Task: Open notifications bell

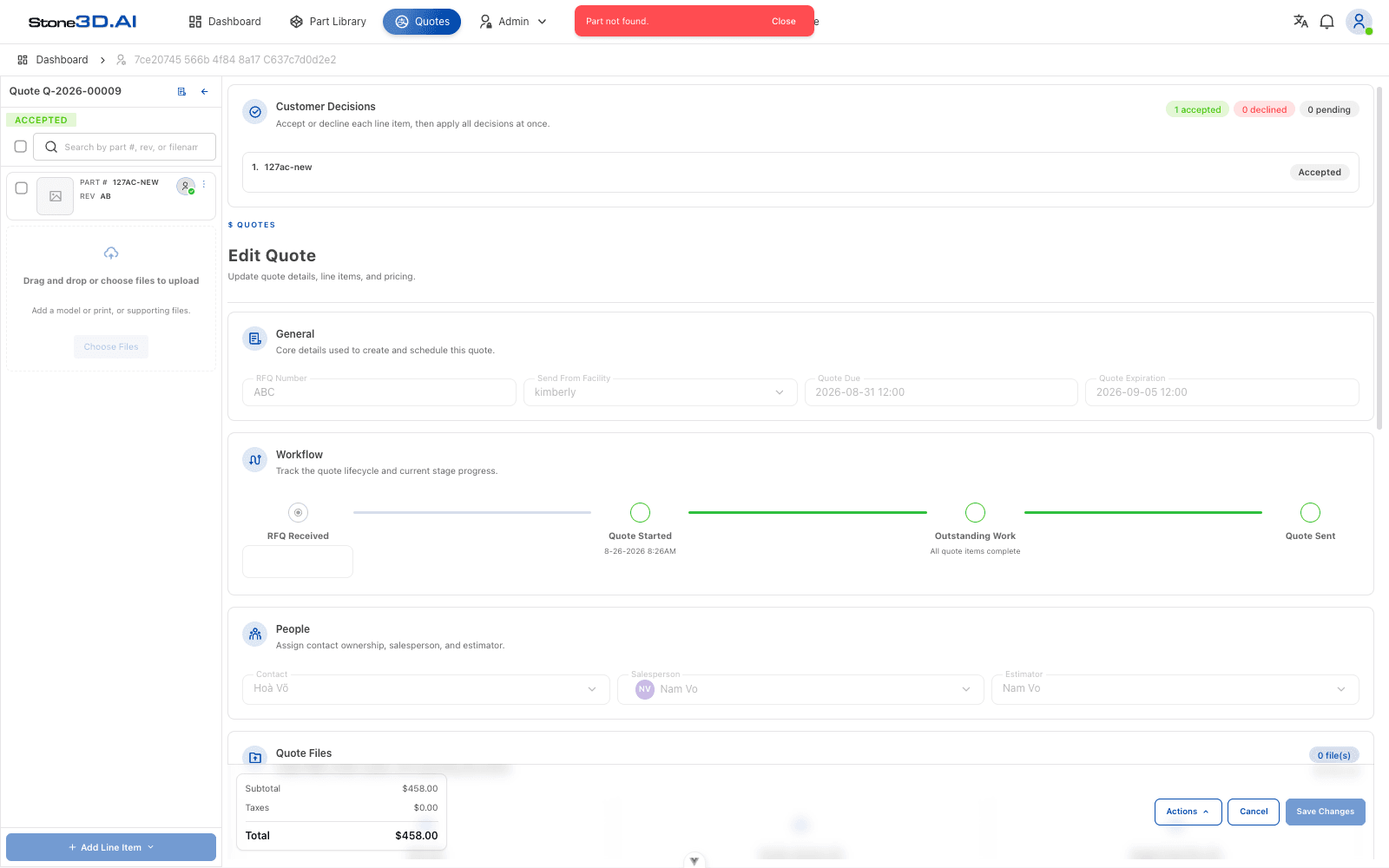Action: 1326,22
